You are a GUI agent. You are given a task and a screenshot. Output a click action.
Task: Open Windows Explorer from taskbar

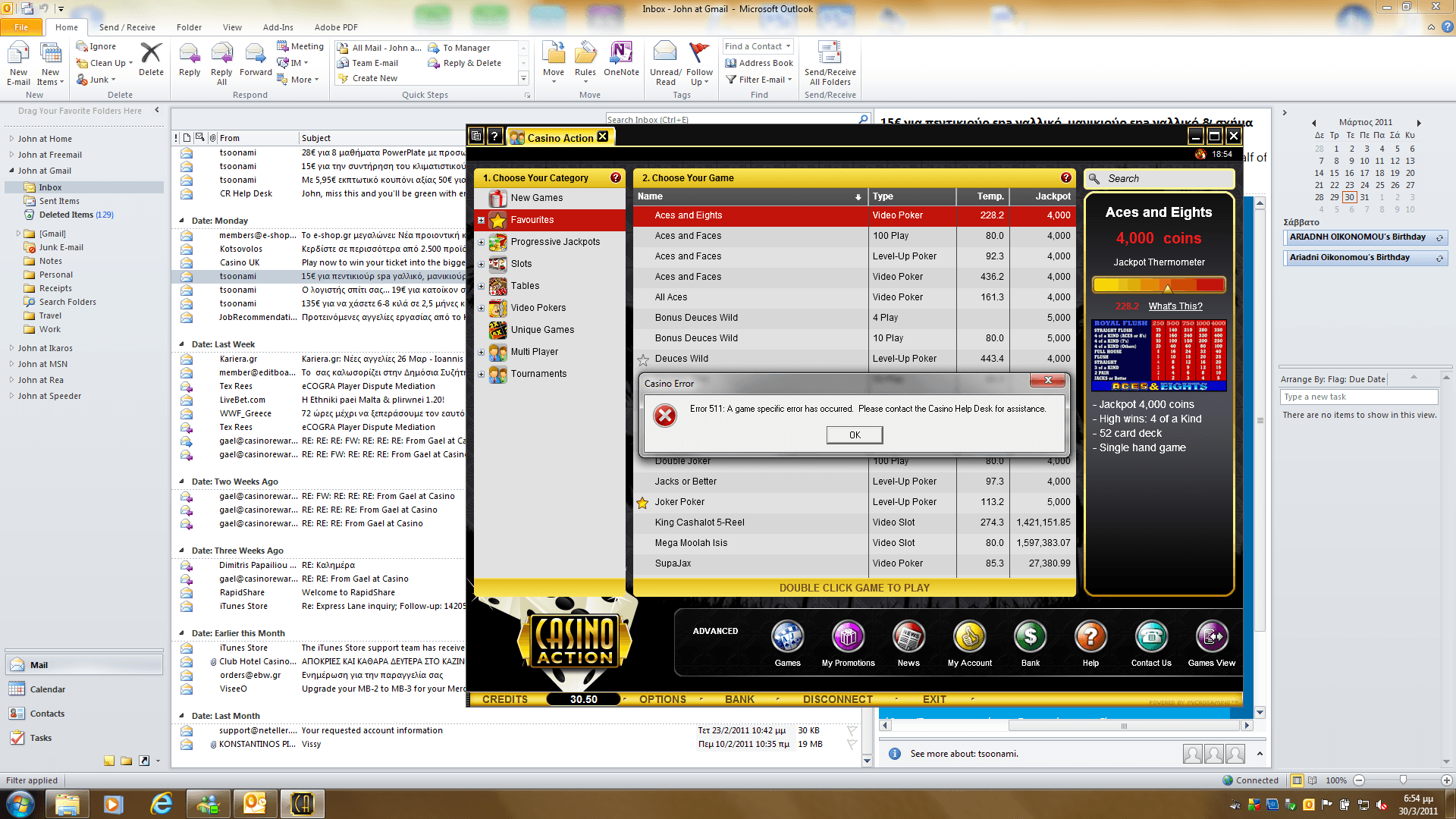point(67,804)
